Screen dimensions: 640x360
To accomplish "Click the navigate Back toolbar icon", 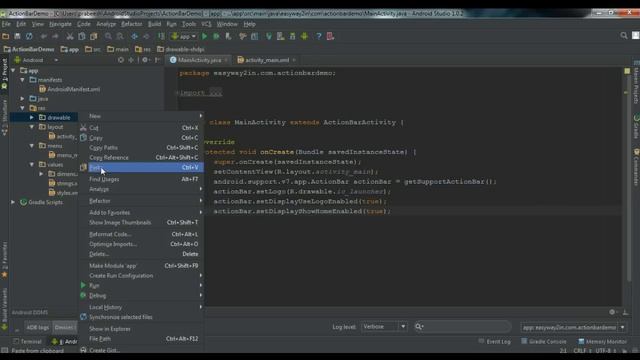I will click(134, 36).
